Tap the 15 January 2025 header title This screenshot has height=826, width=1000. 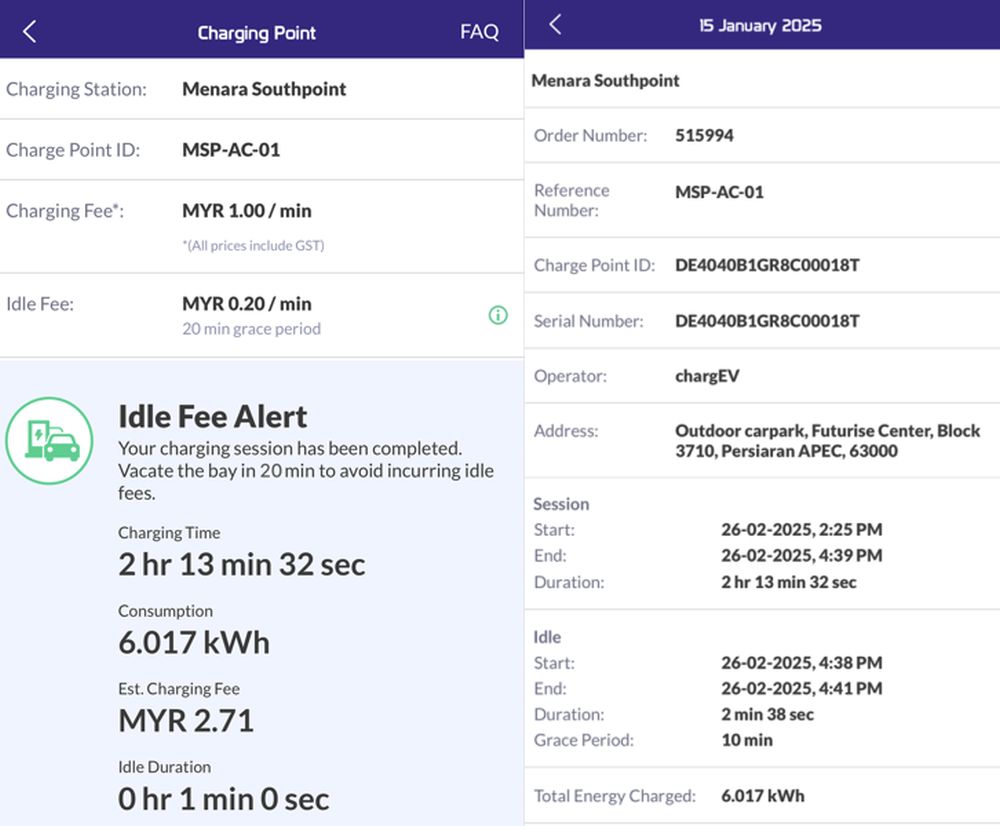760,26
